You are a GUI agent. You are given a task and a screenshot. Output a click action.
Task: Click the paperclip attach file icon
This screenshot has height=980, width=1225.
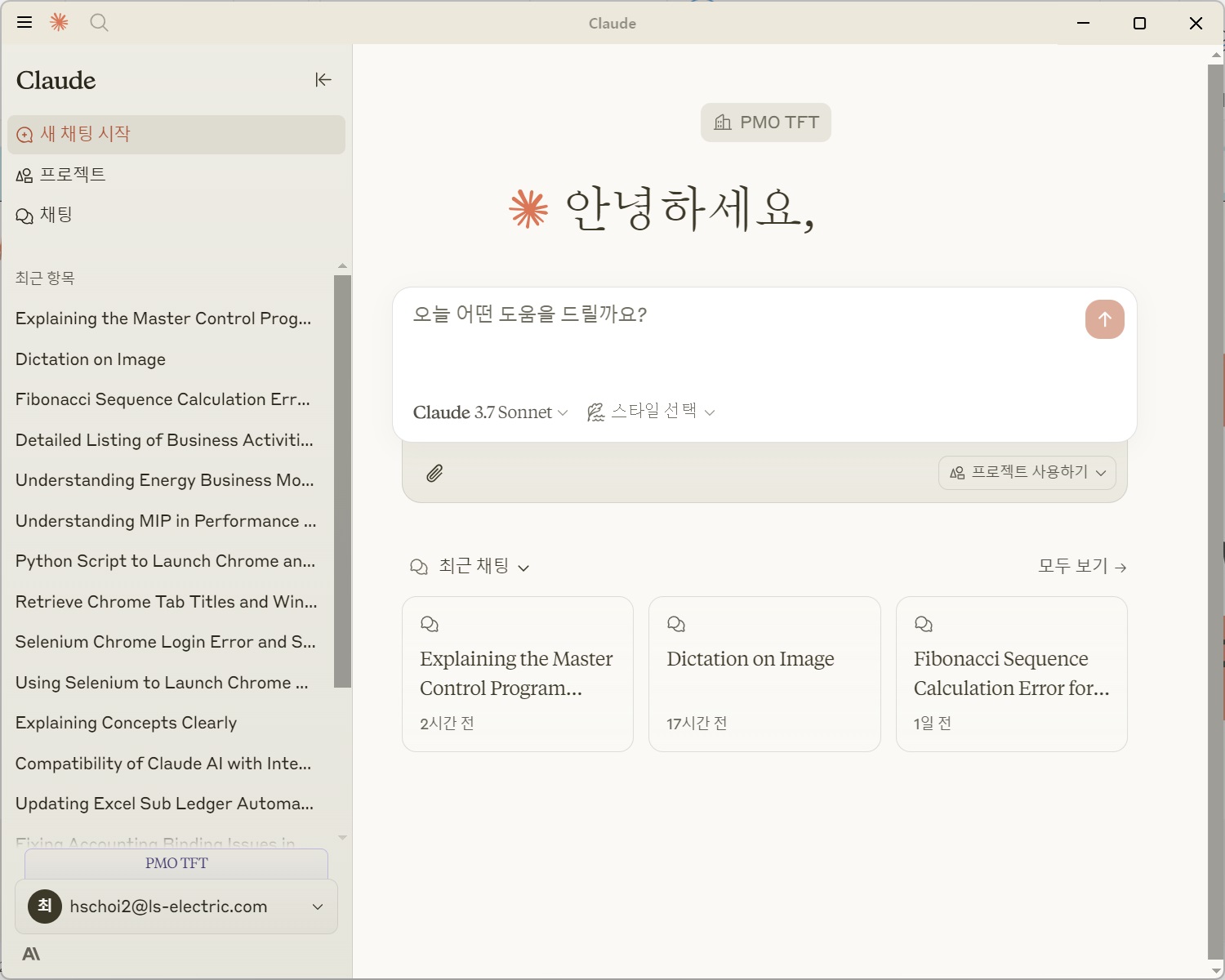pyautogui.click(x=434, y=473)
